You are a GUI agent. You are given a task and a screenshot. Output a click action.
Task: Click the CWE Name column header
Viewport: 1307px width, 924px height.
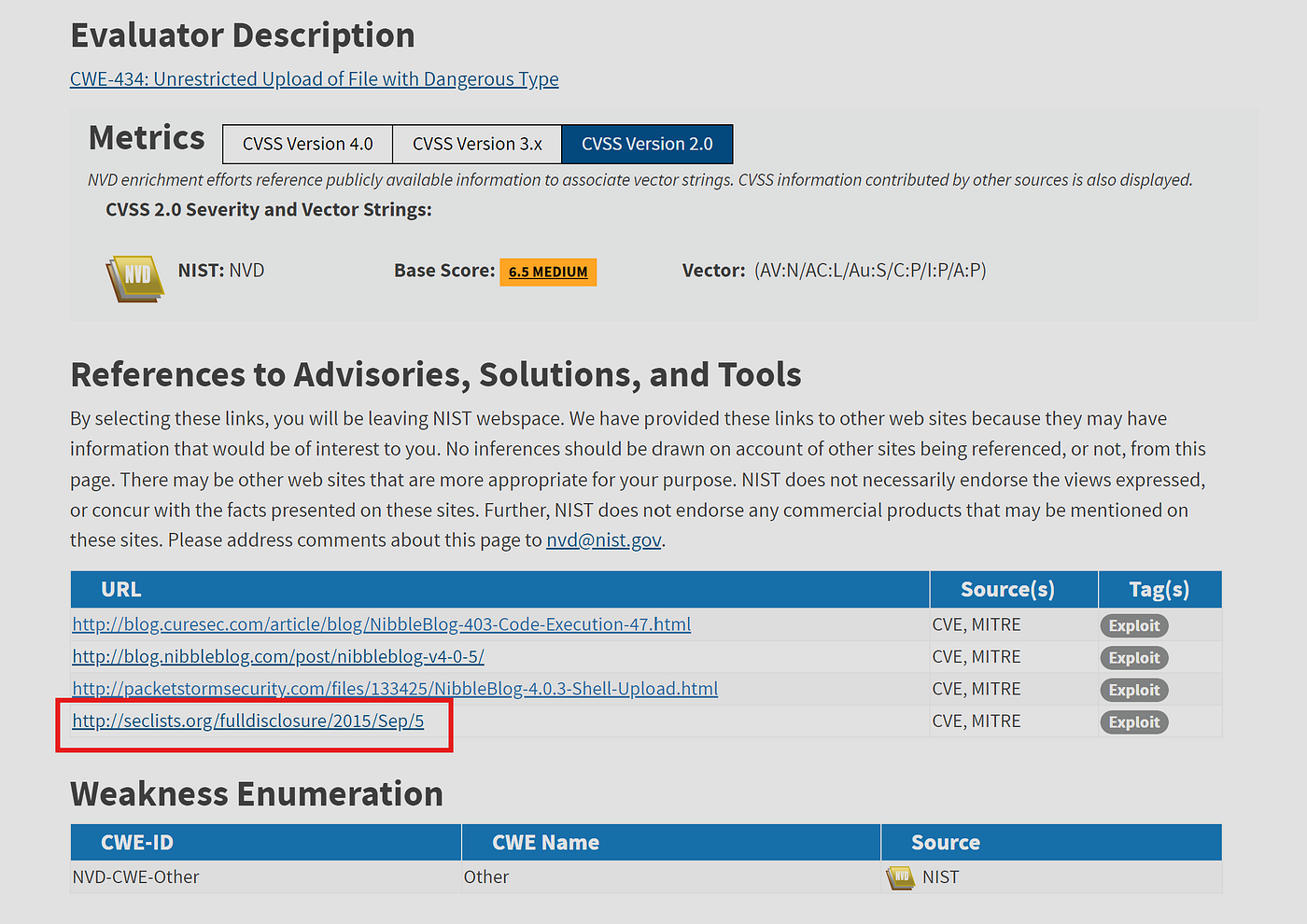671,843
